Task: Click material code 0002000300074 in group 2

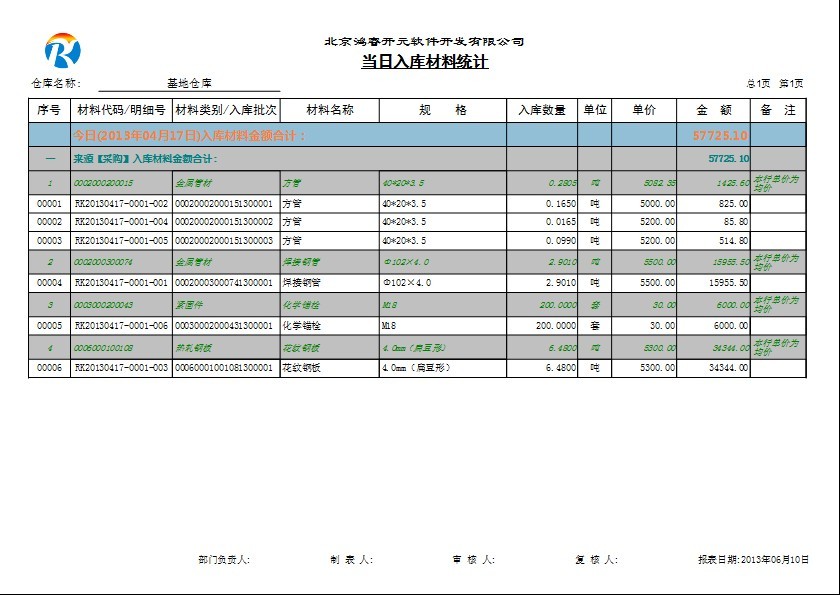Action: pos(103,262)
